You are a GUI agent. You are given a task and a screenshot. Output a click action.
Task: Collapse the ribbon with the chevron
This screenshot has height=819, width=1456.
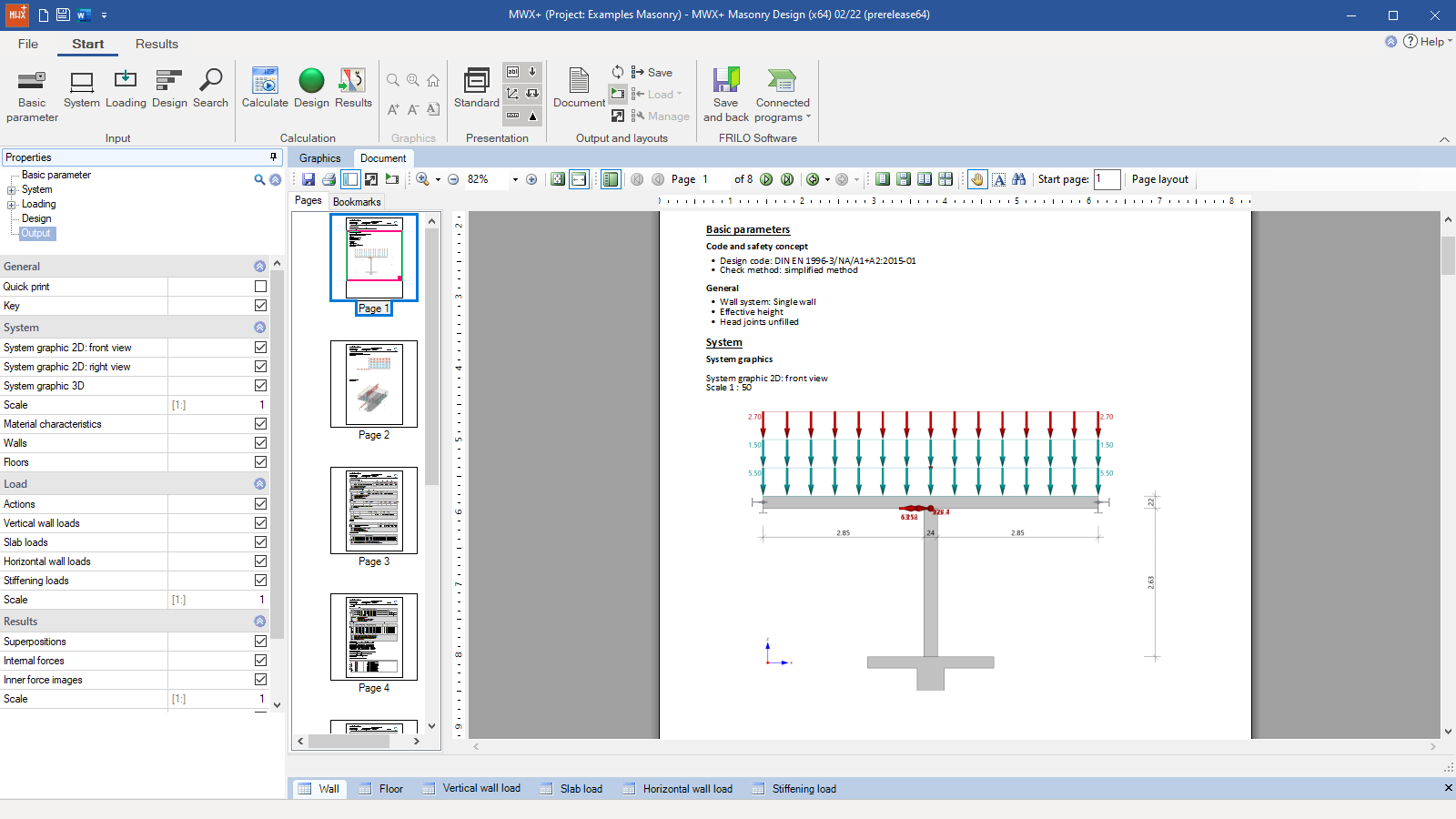point(1444,139)
